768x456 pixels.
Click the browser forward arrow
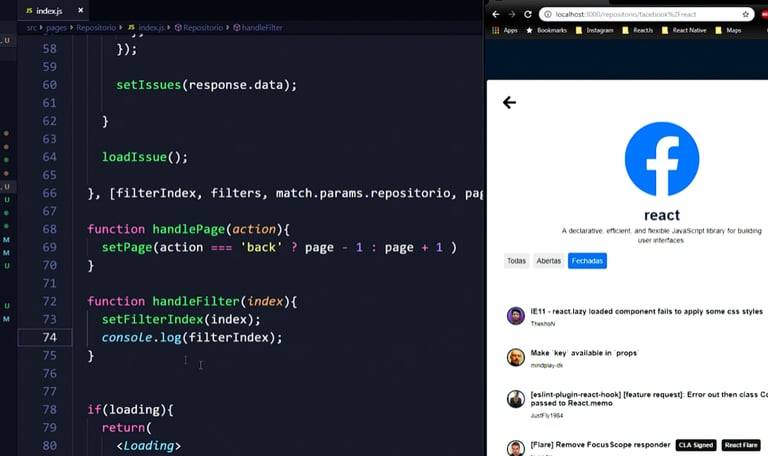pos(511,14)
